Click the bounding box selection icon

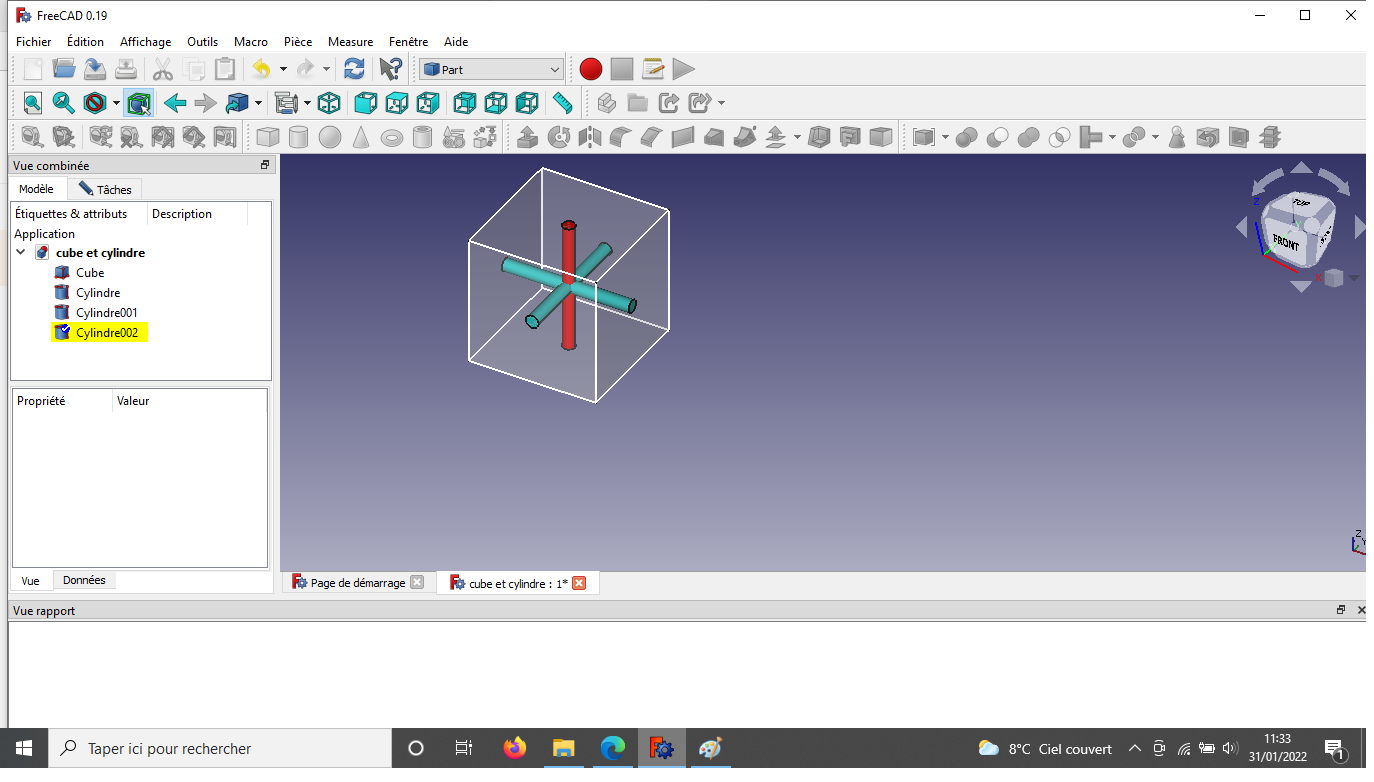[x=139, y=102]
